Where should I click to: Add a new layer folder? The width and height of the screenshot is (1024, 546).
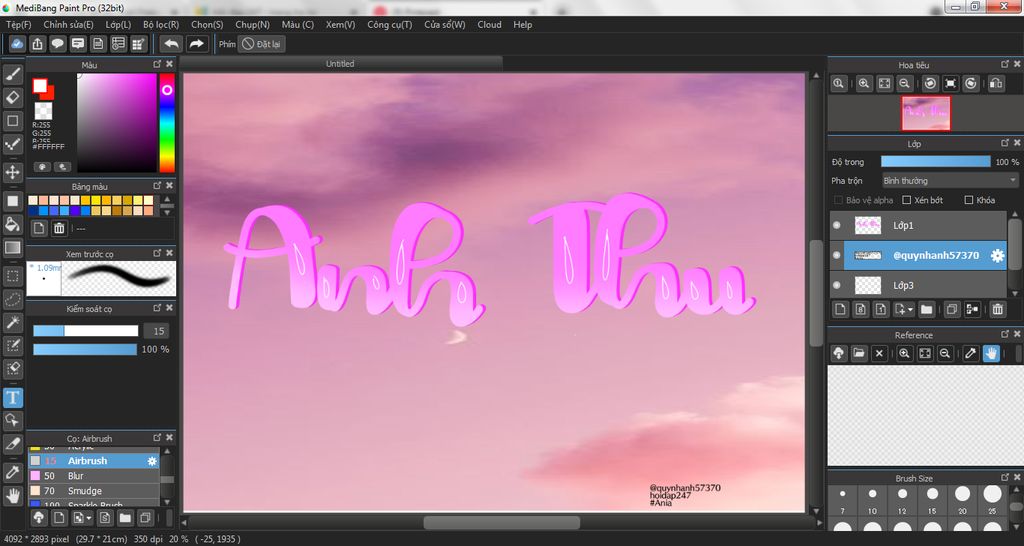coord(926,309)
